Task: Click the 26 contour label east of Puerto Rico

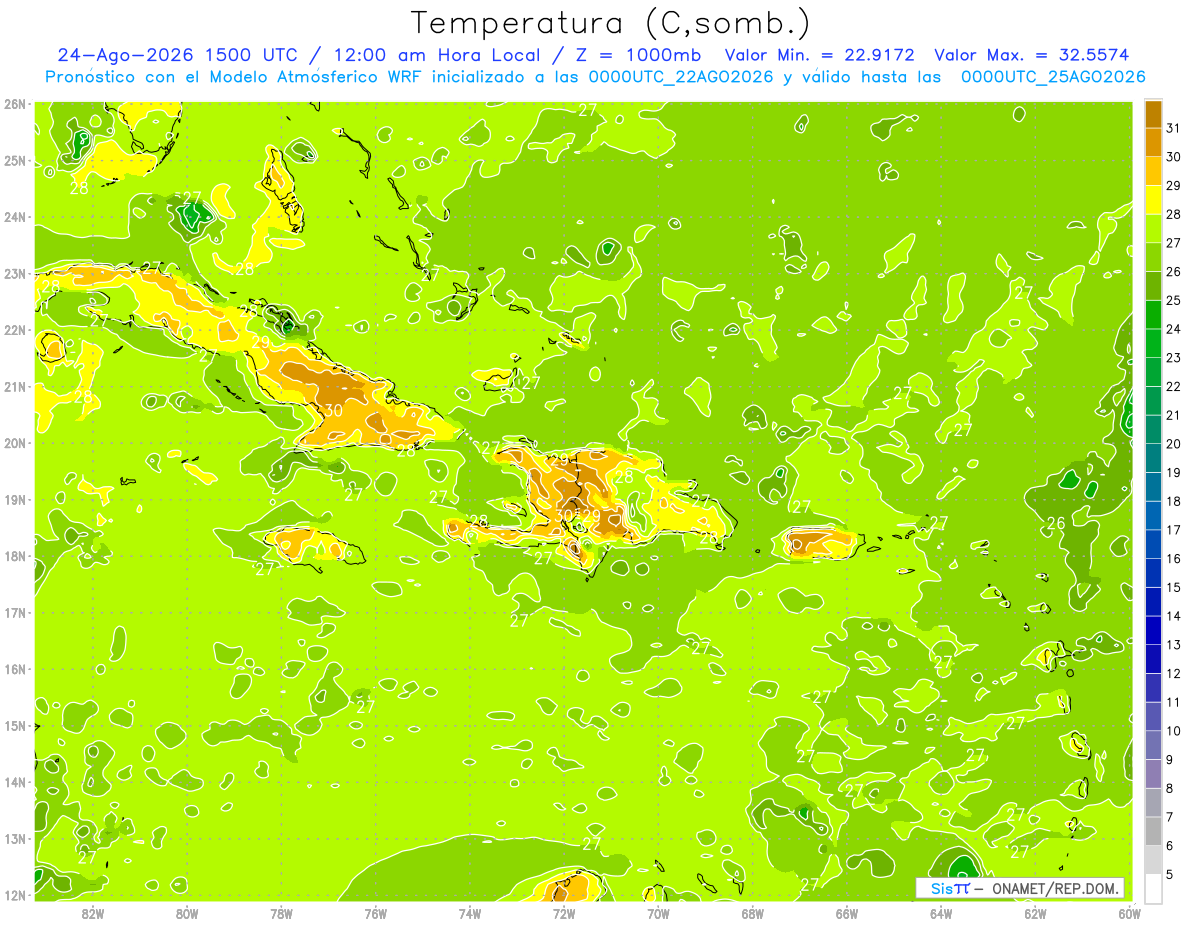Action: pos(1055,523)
